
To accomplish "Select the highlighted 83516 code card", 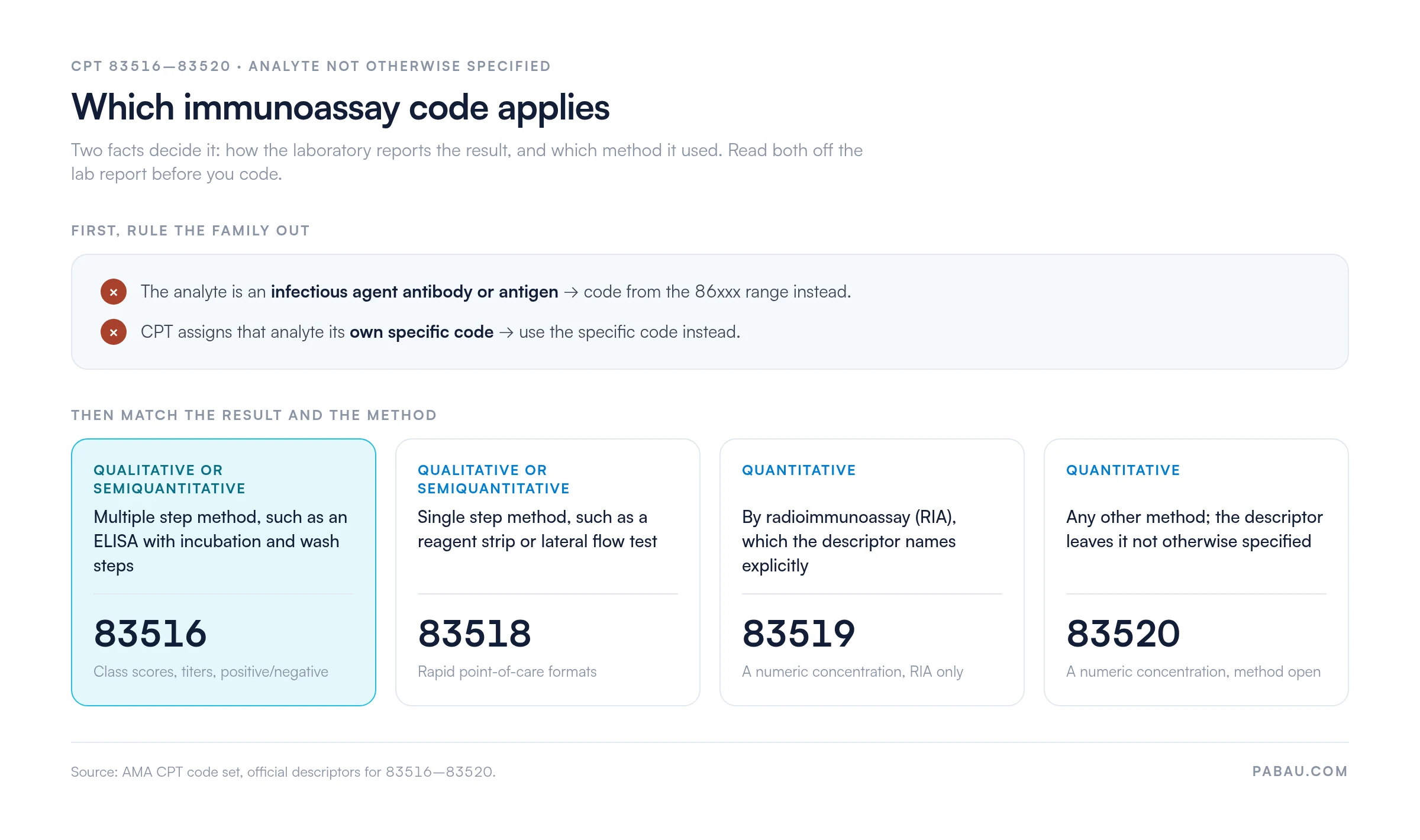I will coord(224,572).
